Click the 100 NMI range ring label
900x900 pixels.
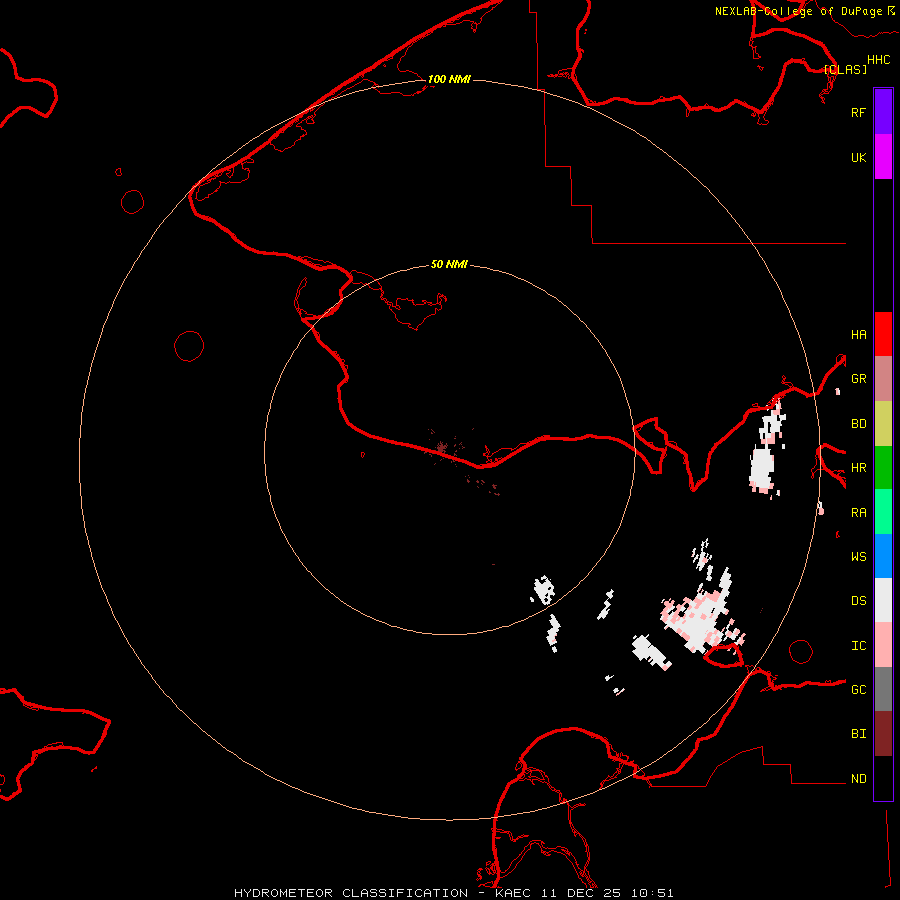point(449,79)
